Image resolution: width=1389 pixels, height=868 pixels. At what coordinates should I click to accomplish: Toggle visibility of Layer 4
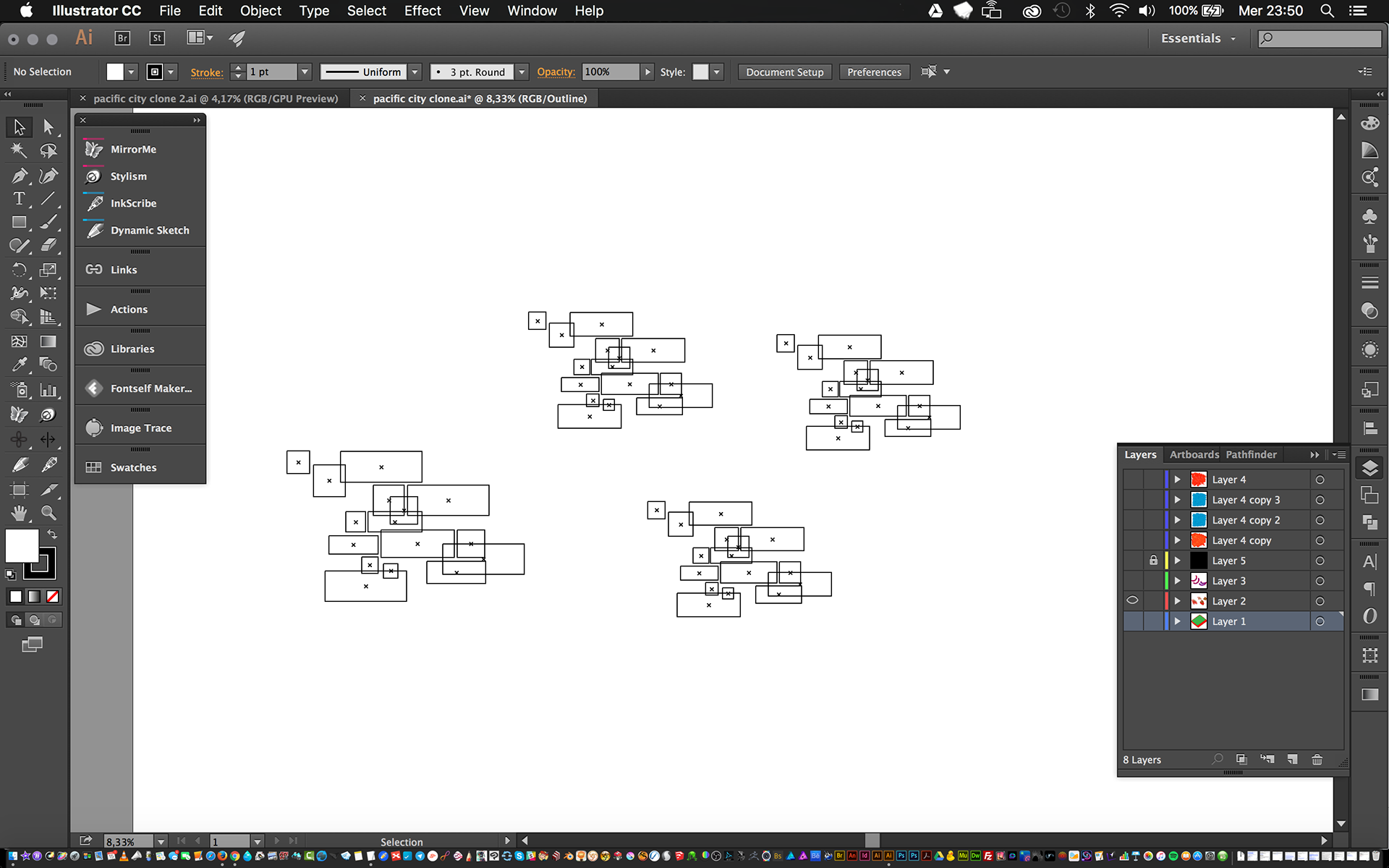pyautogui.click(x=1132, y=480)
